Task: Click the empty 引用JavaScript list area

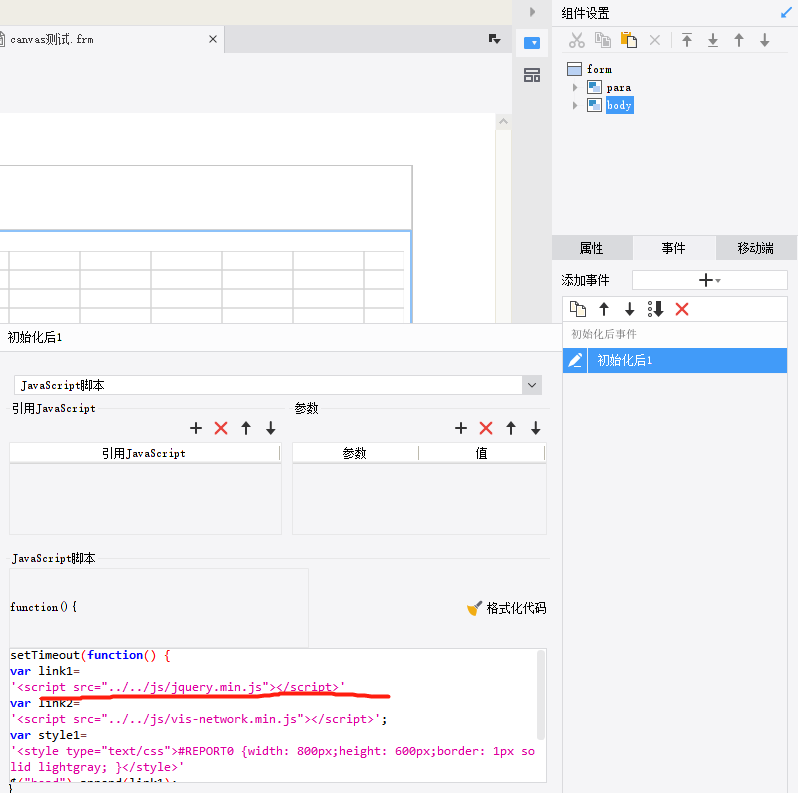Action: 146,499
